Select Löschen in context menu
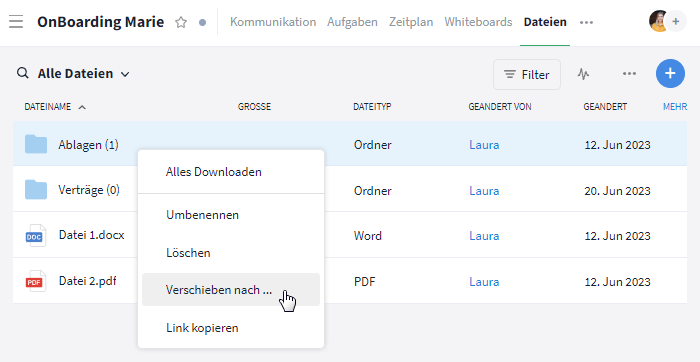 click(x=188, y=253)
